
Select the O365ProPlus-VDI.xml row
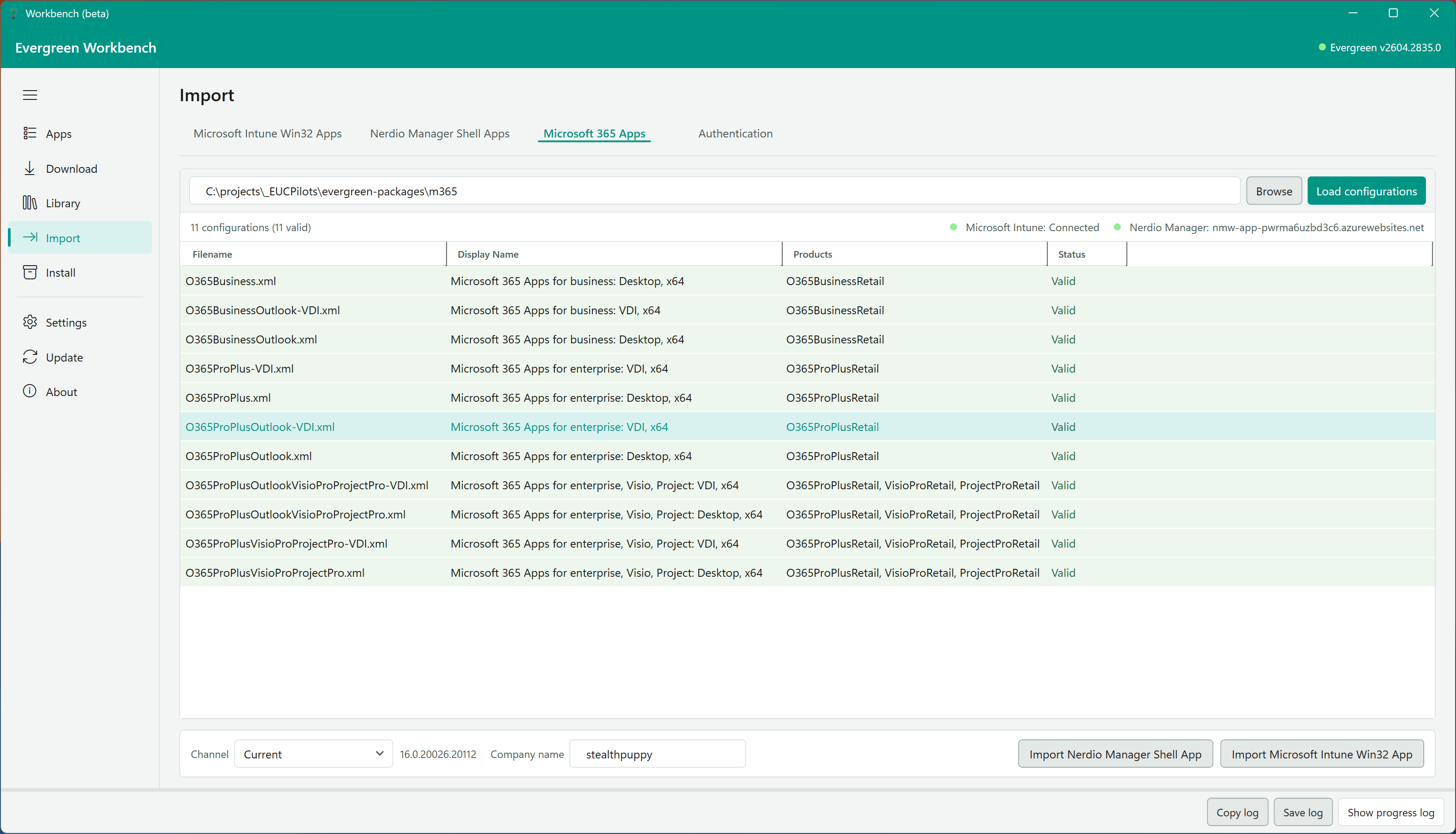tap(807, 368)
